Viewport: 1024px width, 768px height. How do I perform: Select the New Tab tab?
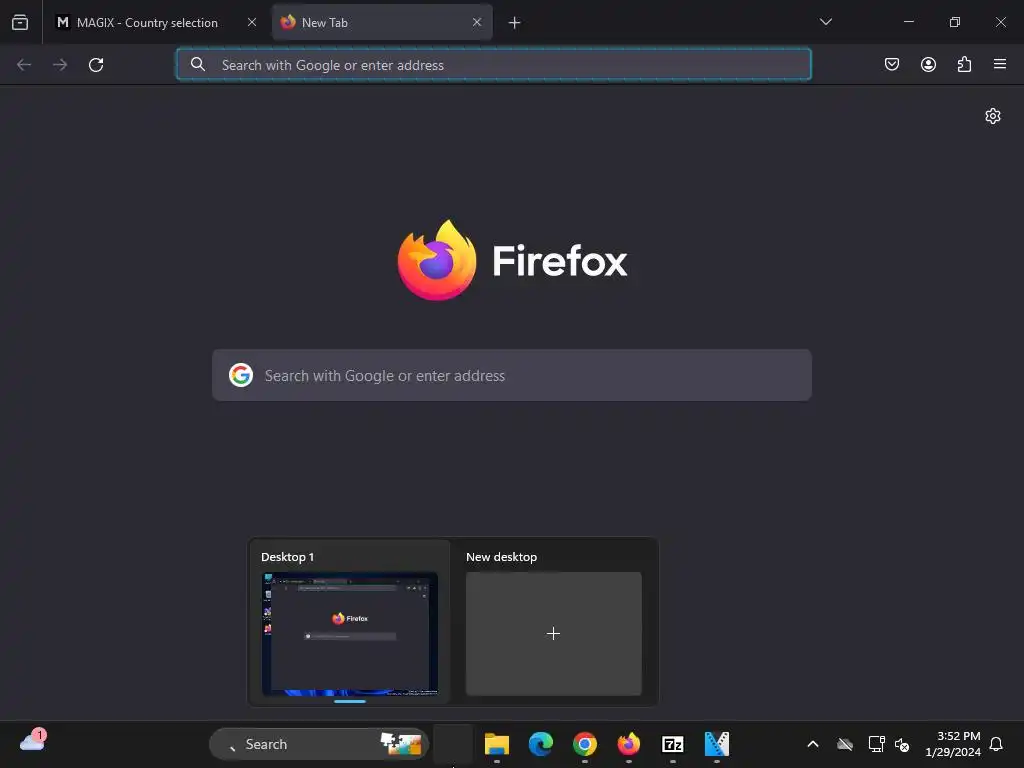[382, 22]
